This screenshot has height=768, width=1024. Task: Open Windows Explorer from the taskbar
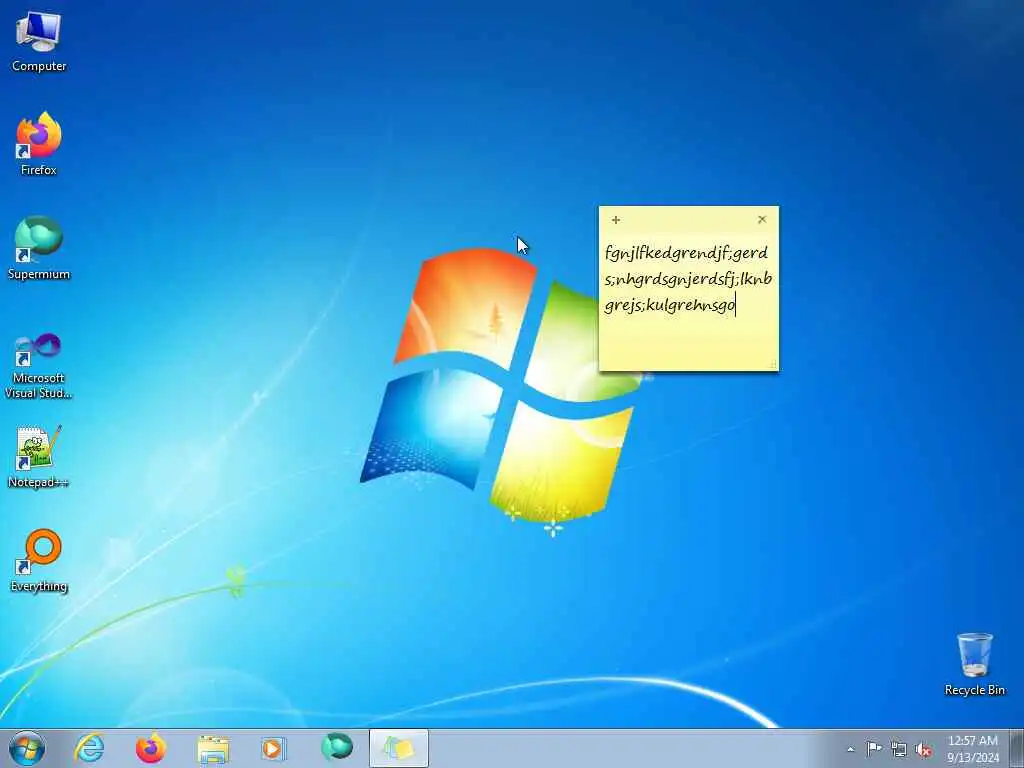click(213, 748)
